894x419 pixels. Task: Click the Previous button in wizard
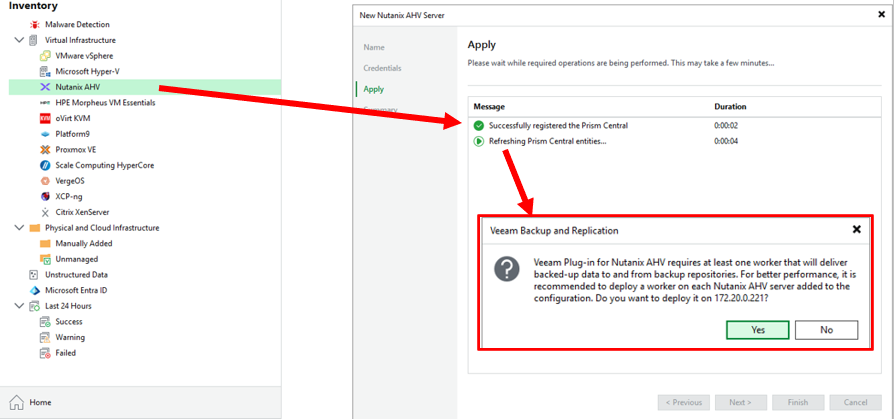click(x=684, y=402)
